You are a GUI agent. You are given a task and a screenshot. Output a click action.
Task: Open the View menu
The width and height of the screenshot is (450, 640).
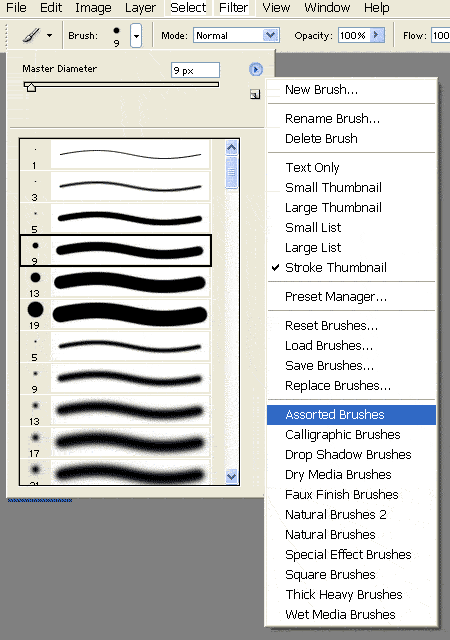click(276, 8)
